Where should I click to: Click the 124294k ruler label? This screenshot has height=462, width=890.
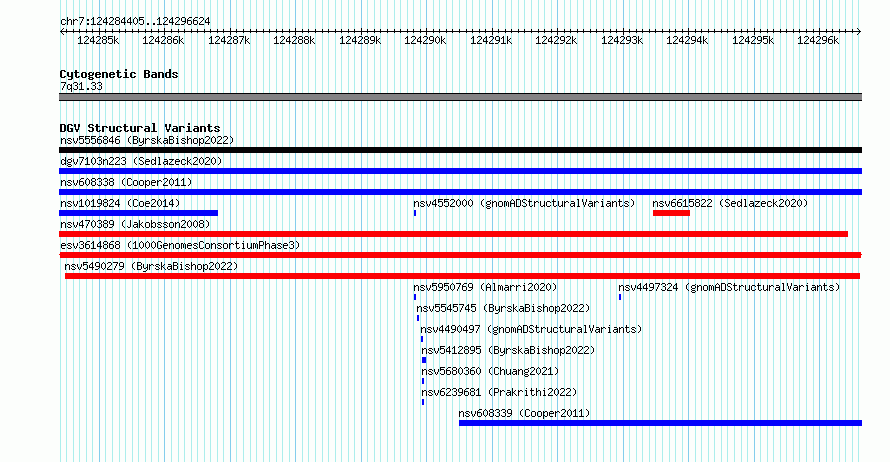pyautogui.click(x=687, y=40)
